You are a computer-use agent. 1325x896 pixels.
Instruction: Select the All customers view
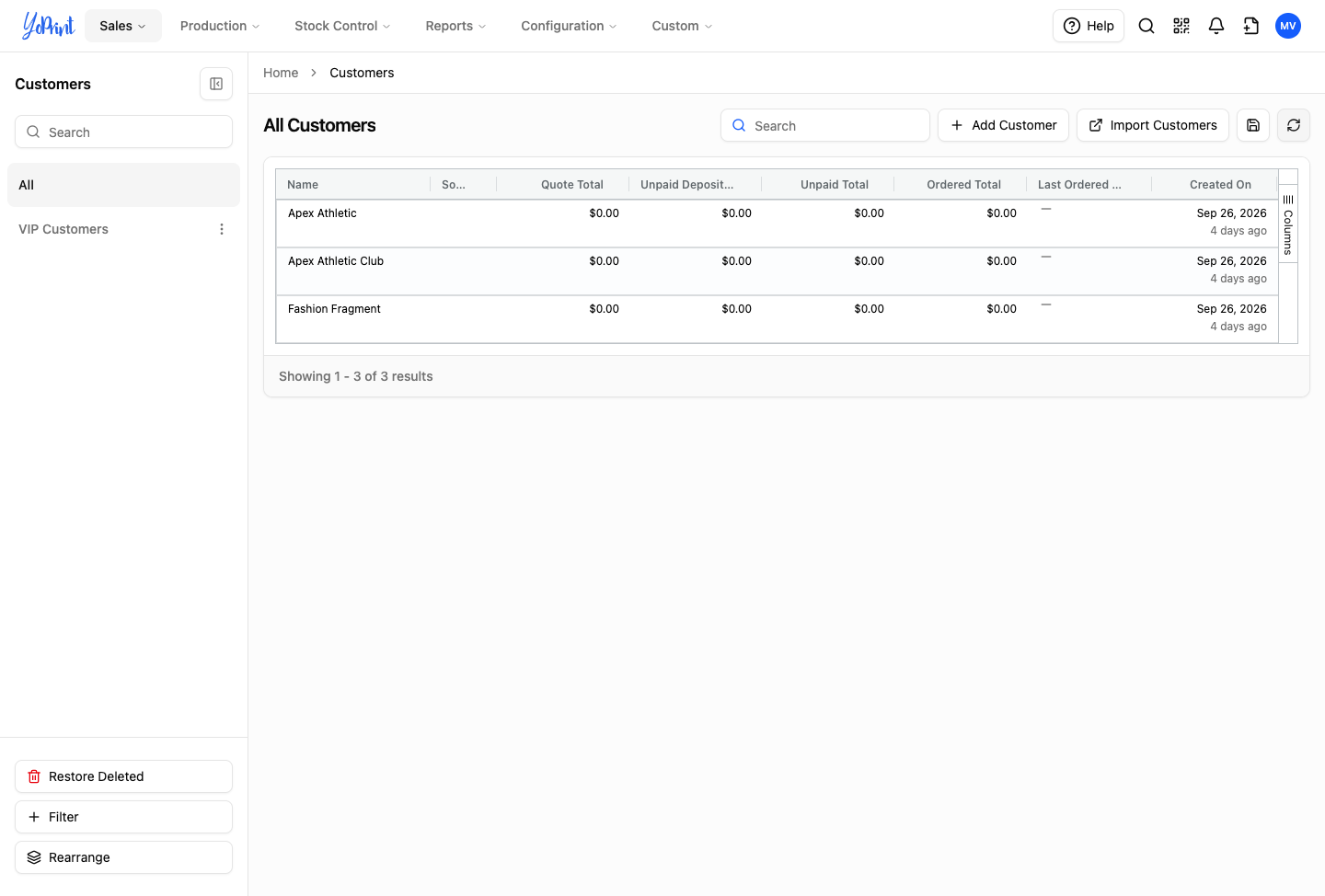[x=123, y=185]
